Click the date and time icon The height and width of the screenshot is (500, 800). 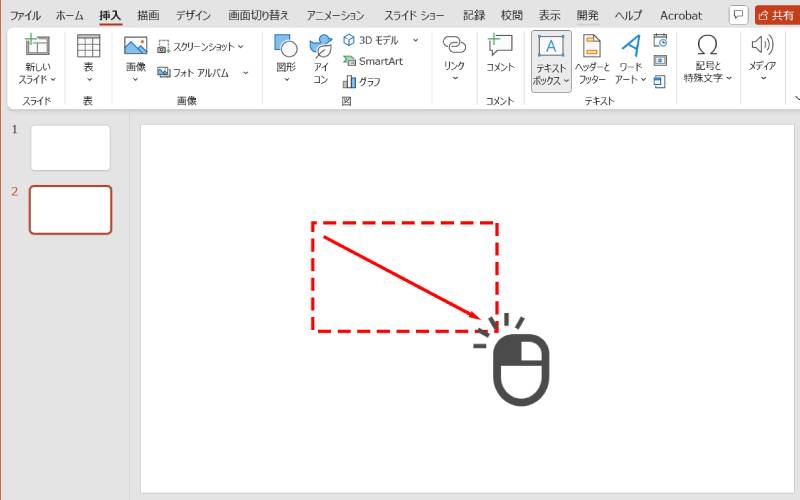660,40
